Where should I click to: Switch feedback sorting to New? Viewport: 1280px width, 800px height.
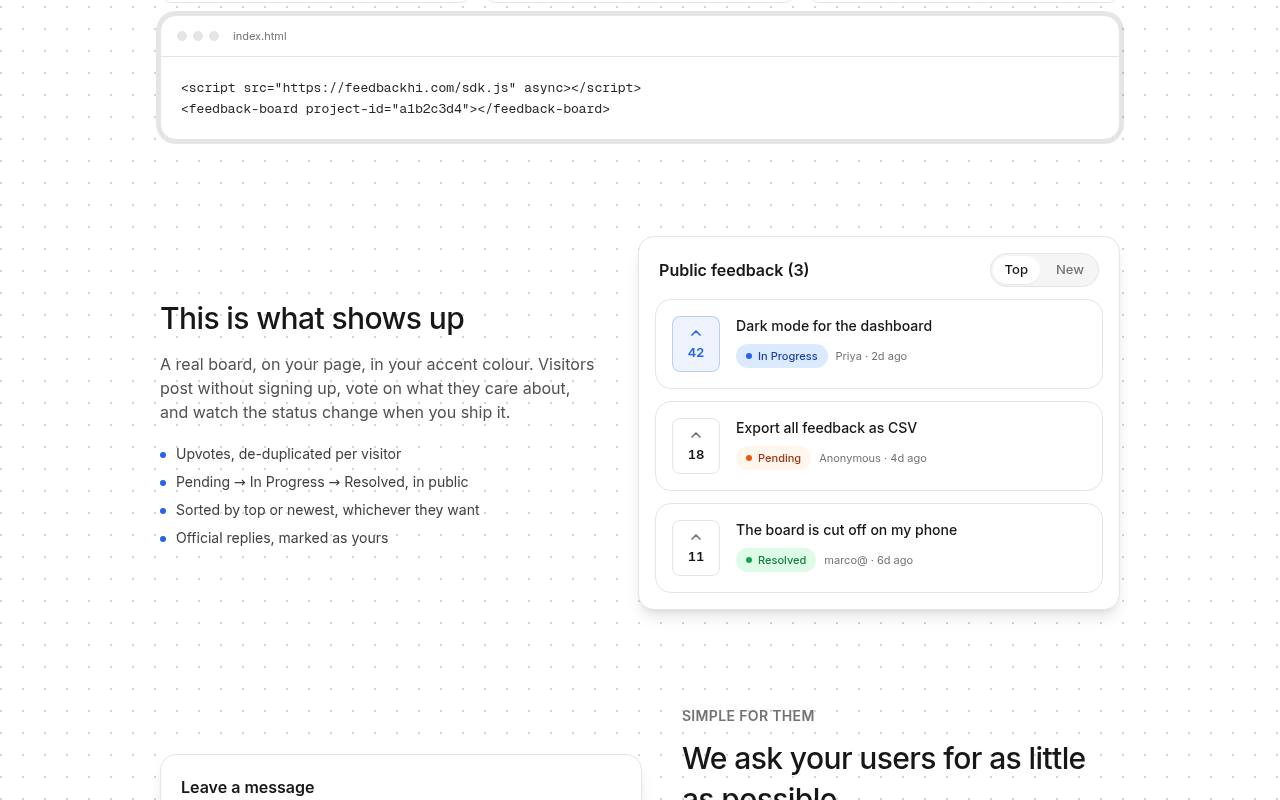1069,270
